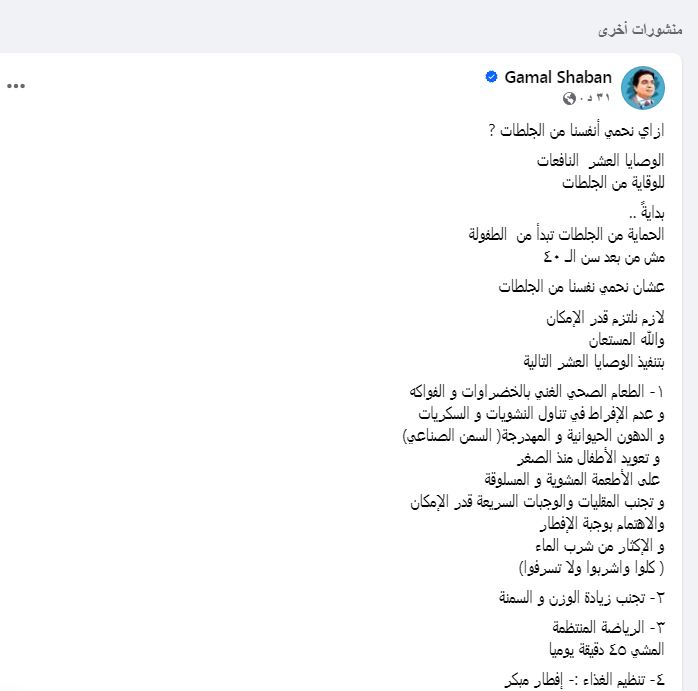The height and width of the screenshot is (691, 698).
Task: Open the Gamal Shaban profile name link
Action: tap(558, 77)
